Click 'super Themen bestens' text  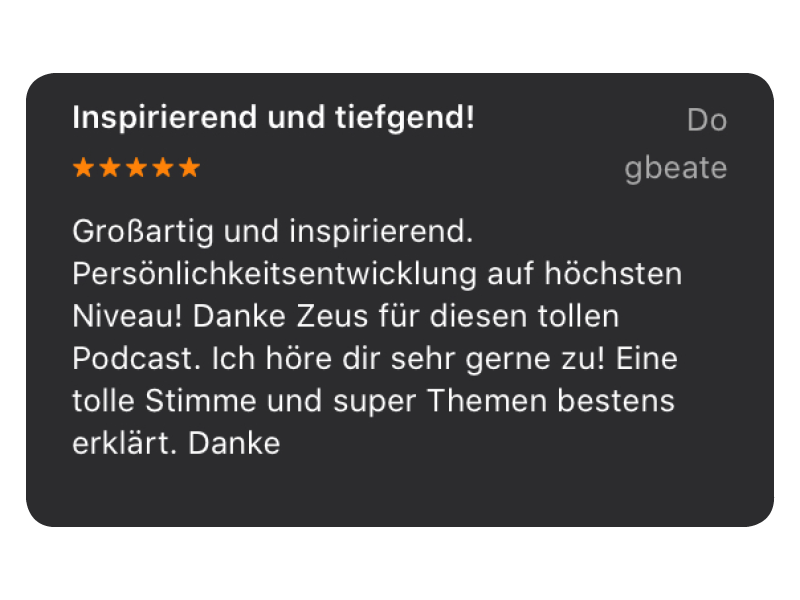504,401
